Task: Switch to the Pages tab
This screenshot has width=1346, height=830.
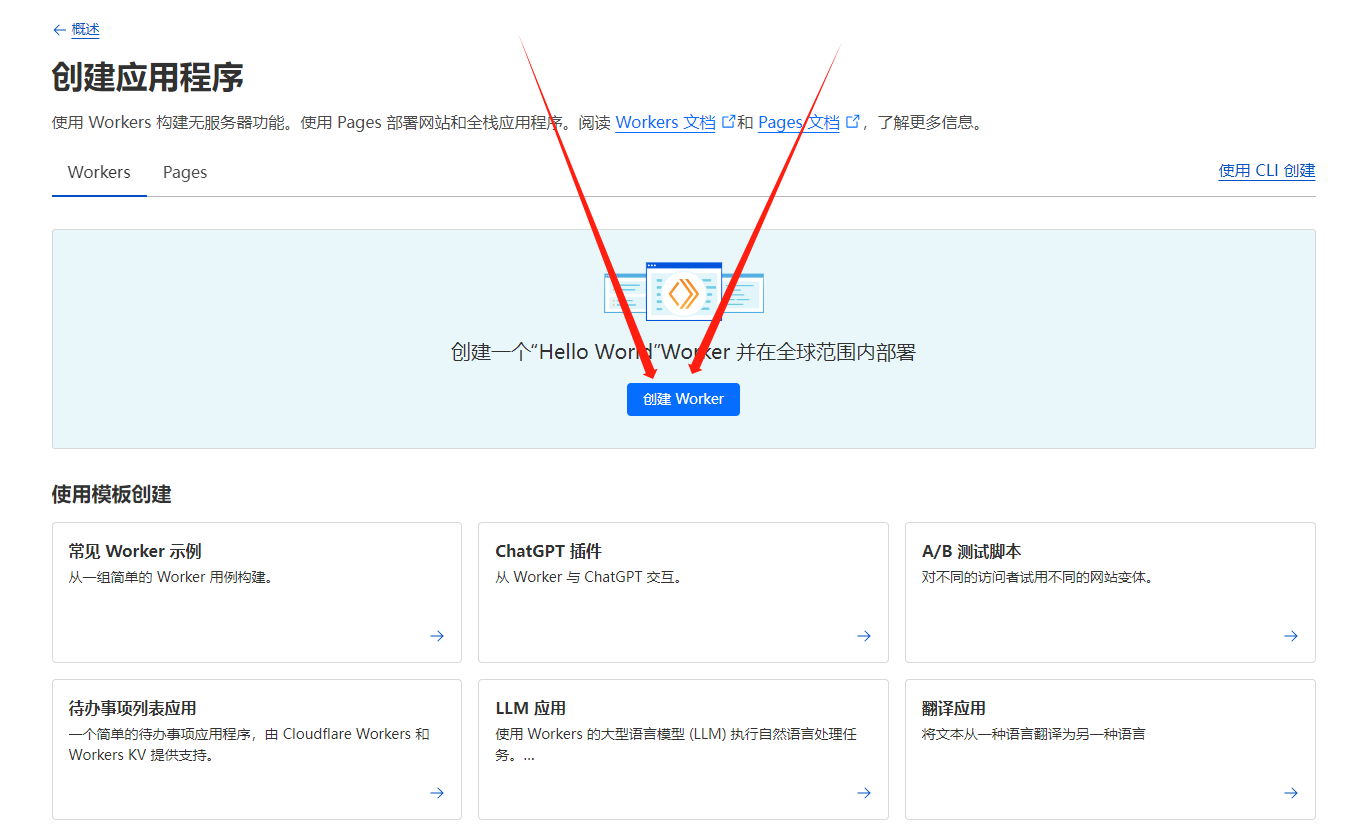Action: click(x=185, y=172)
